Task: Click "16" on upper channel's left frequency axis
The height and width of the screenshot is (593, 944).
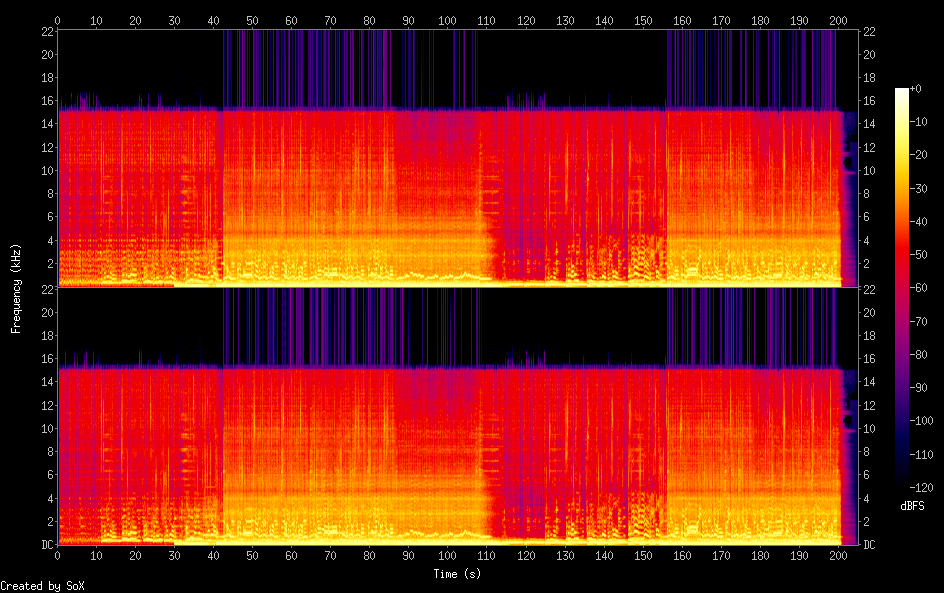Action: pyautogui.click(x=48, y=101)
